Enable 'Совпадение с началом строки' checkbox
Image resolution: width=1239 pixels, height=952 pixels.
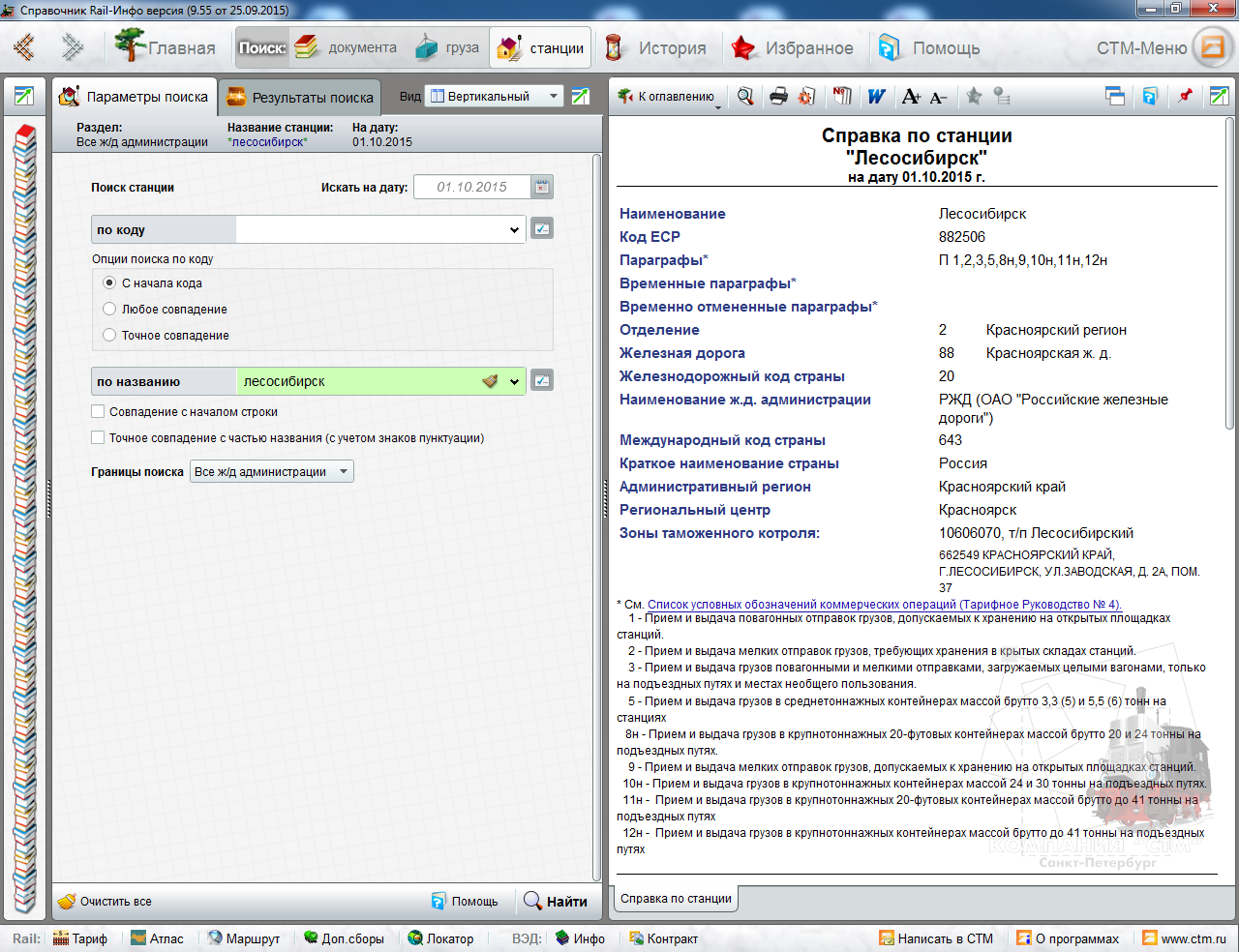[98, 411]
